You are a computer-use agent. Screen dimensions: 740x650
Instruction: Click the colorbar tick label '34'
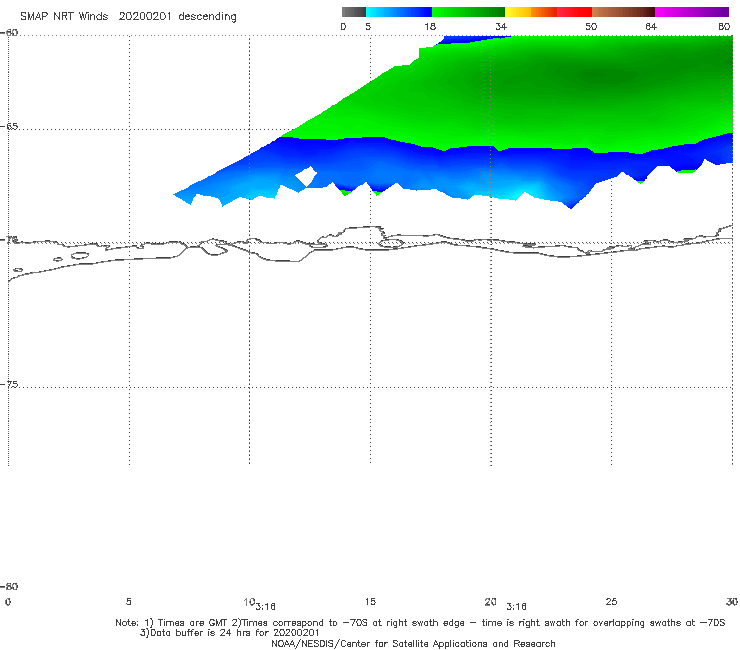501,26
